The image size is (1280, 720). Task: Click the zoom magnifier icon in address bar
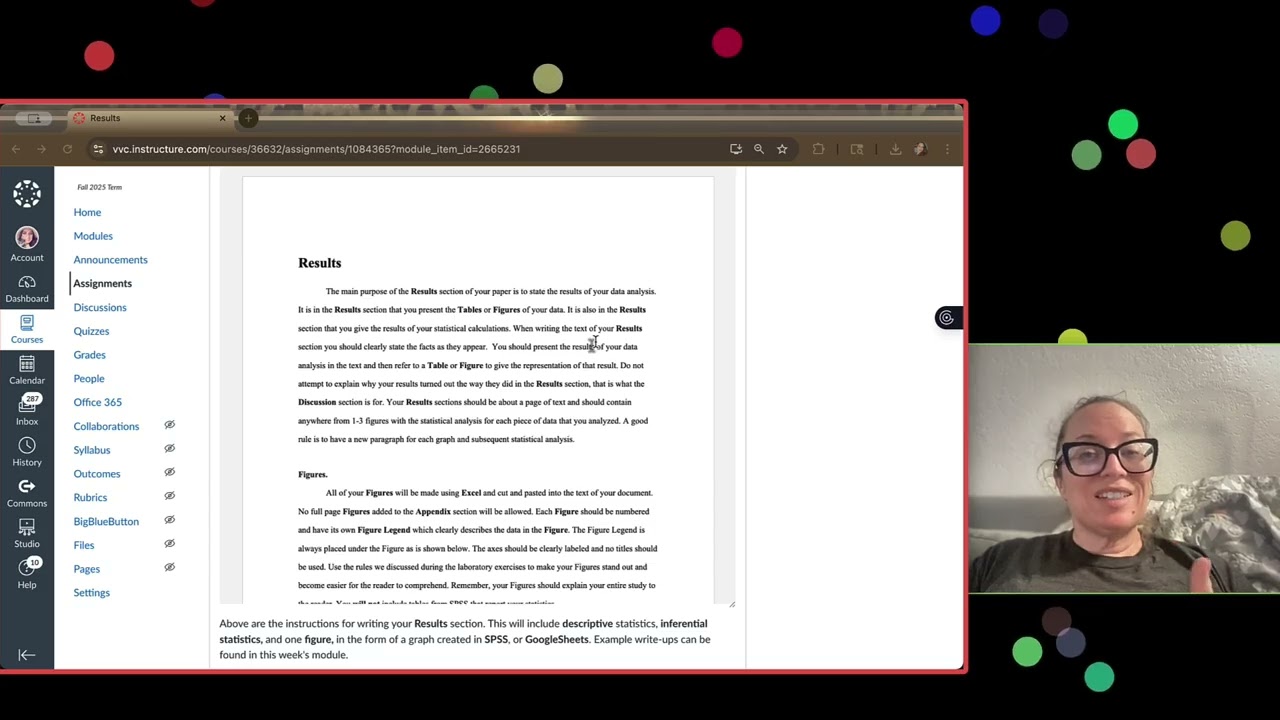point(759,149)
